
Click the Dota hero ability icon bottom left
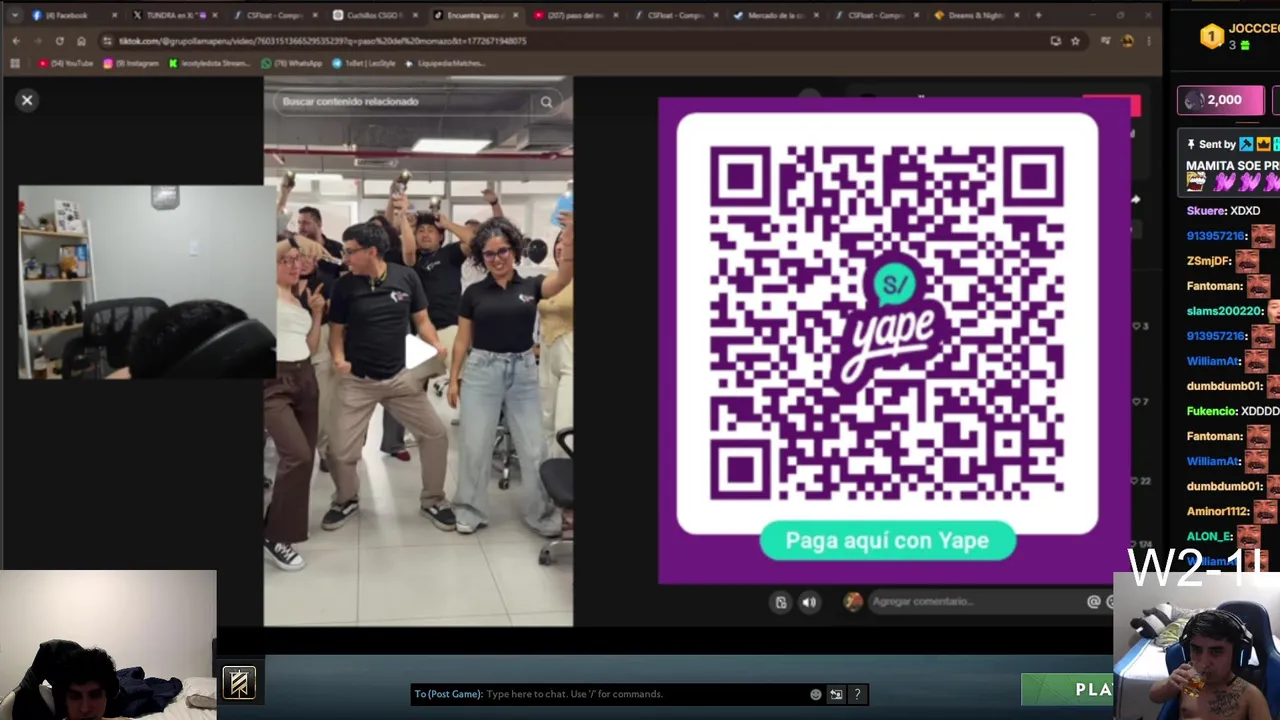[239, 683]
